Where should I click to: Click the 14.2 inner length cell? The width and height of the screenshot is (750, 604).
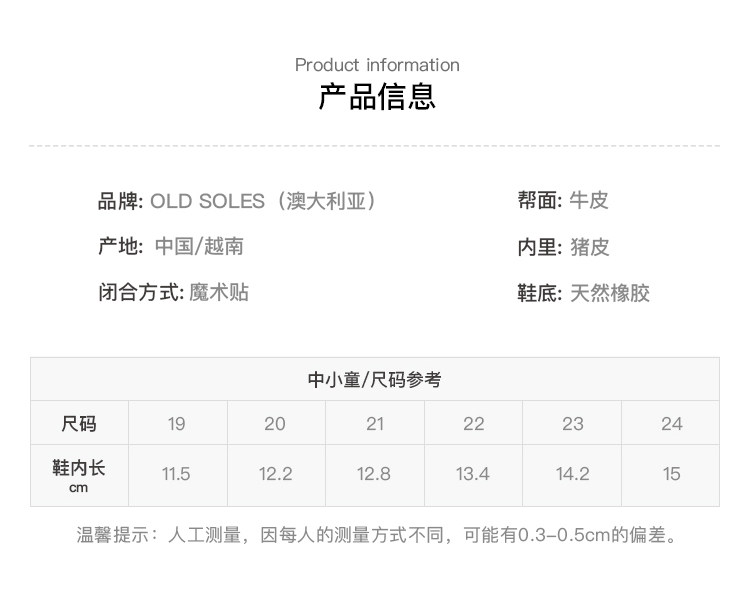tap(573, 474)
